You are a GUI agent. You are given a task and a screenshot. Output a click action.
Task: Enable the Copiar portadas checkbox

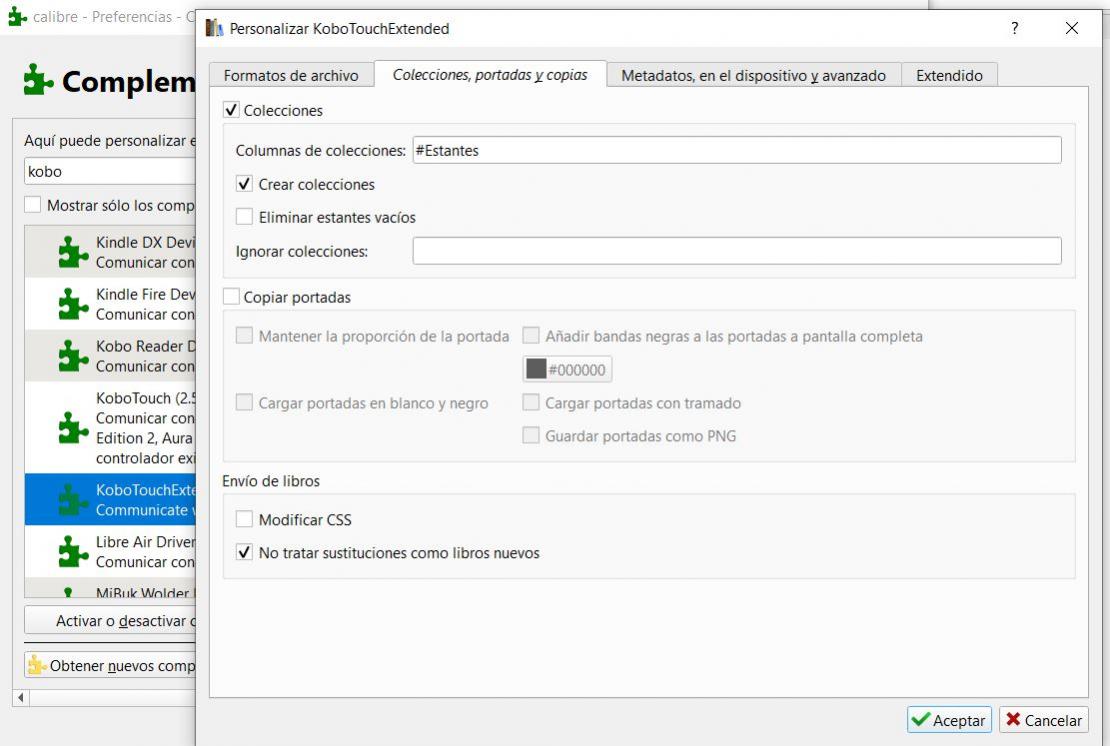click(x=232, y=297)
